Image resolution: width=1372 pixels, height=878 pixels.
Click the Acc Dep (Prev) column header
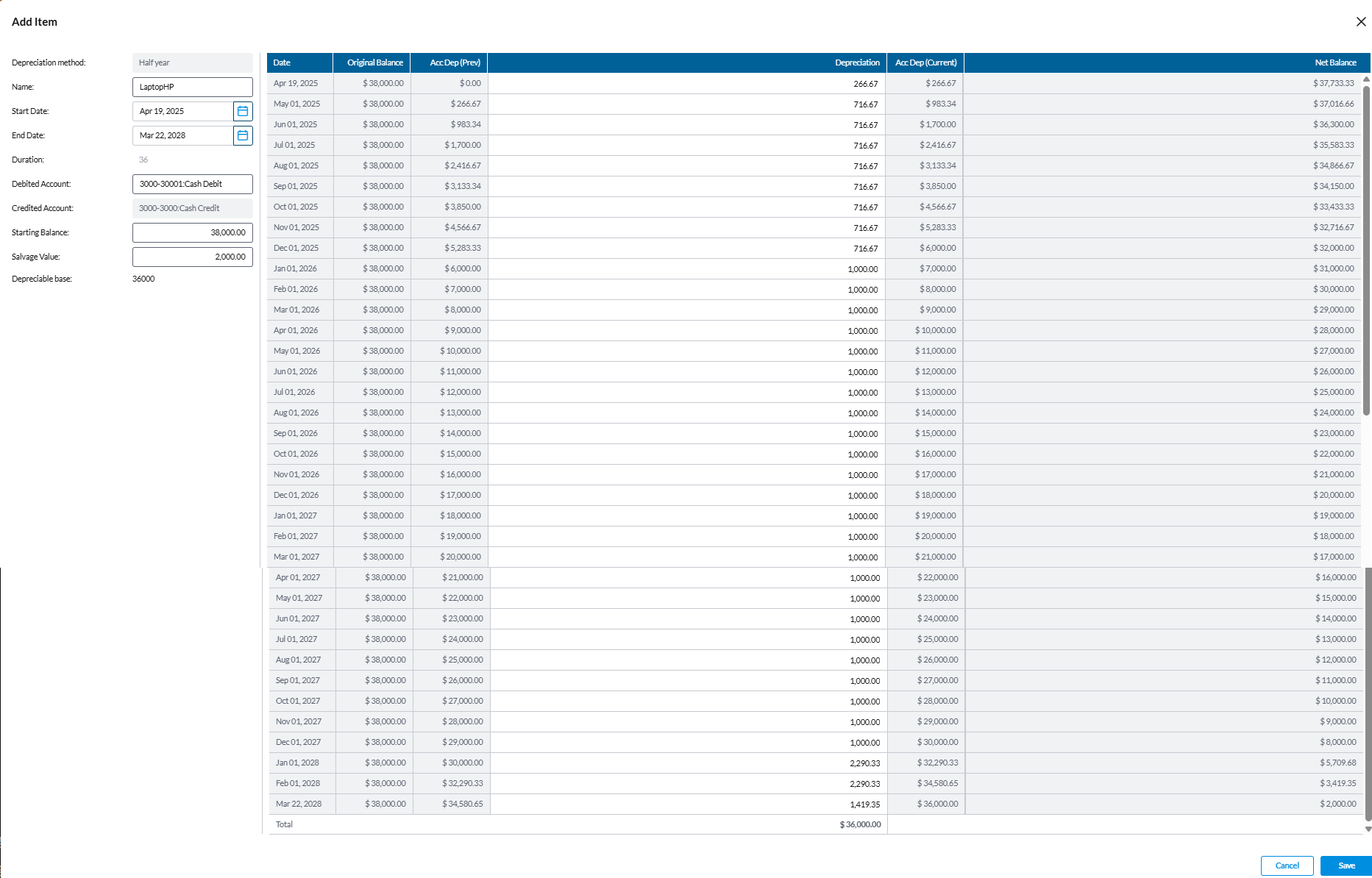[x=449, y=63]
